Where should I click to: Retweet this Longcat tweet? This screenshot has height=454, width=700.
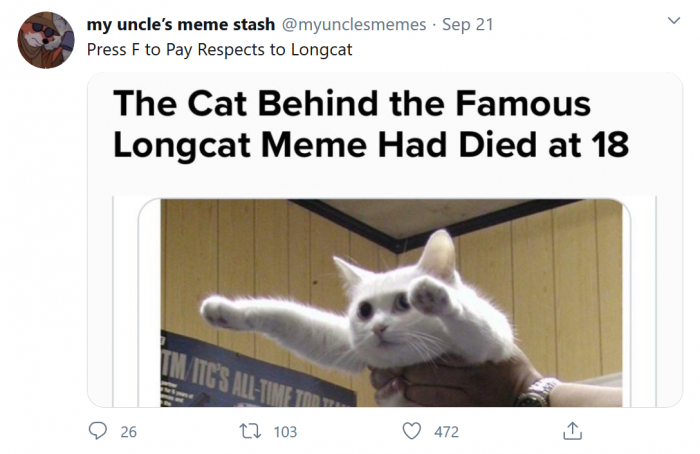point(255,431)
